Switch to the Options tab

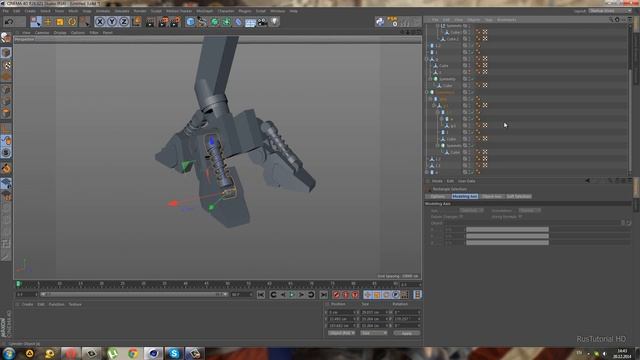pyautogui.click(x=438, y=196)
